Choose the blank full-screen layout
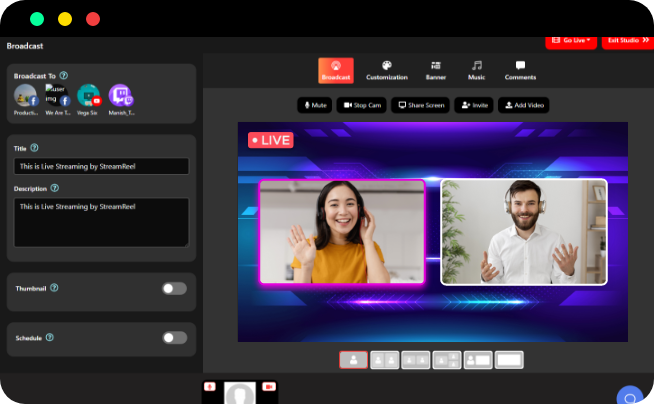654x404 pixels. [509, 360]
